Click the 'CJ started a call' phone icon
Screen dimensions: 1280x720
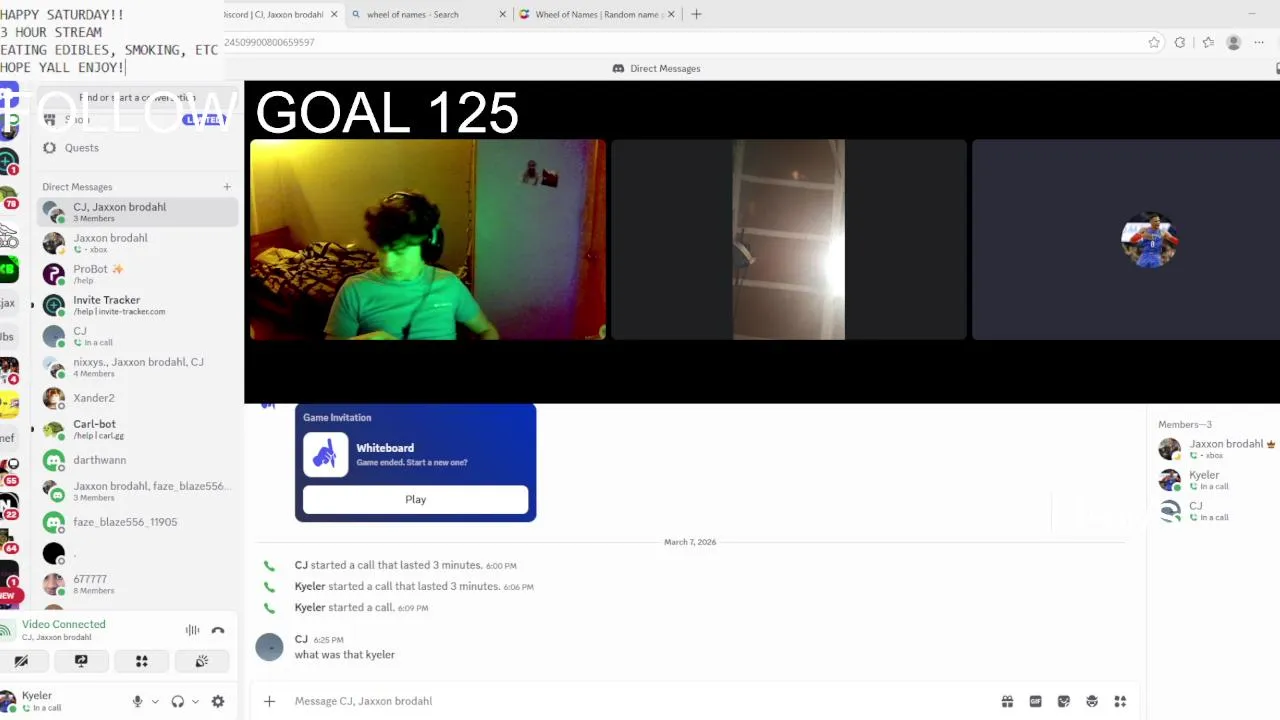[x=269, y=565]
